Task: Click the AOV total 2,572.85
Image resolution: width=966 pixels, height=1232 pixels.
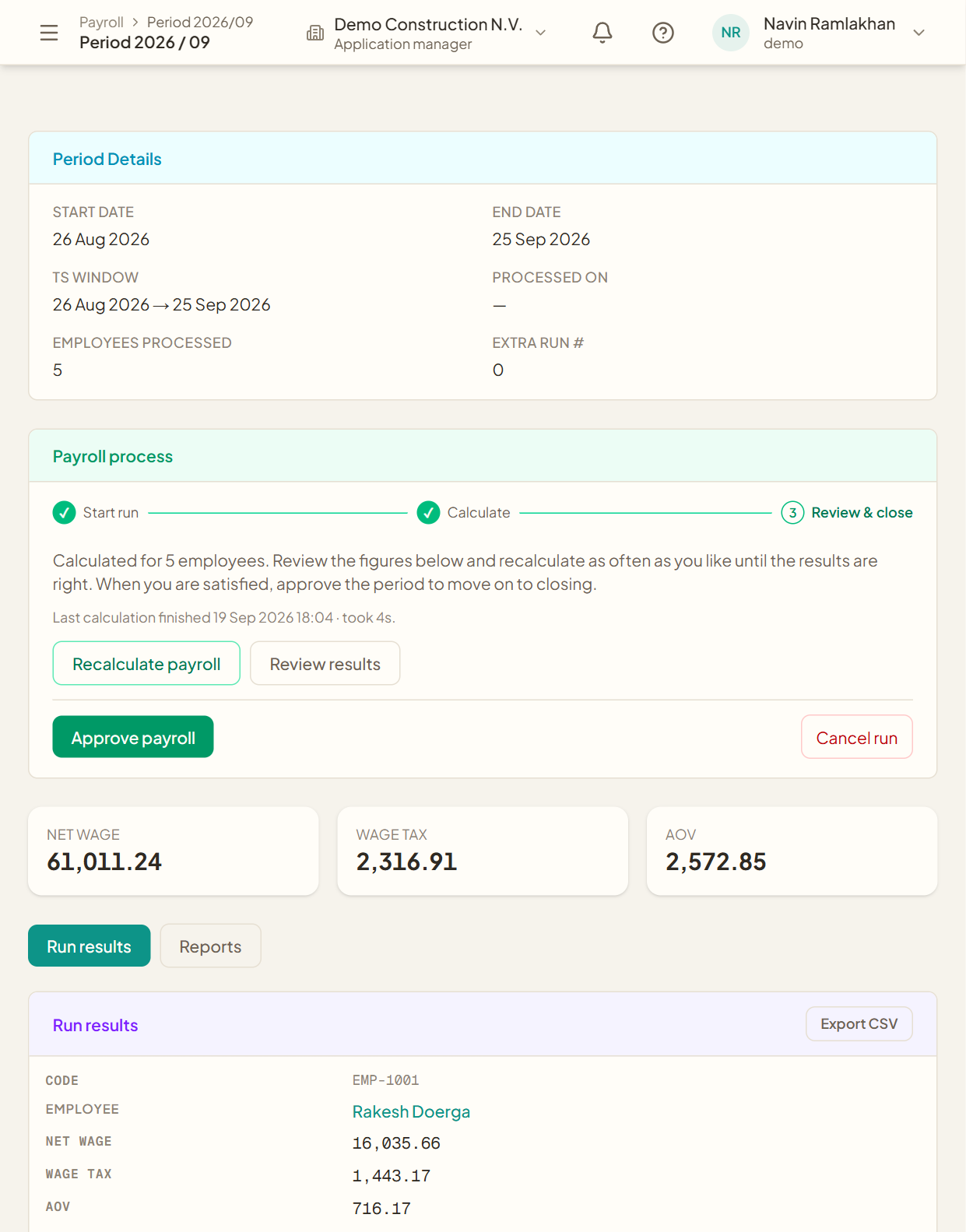Action: 716,862
